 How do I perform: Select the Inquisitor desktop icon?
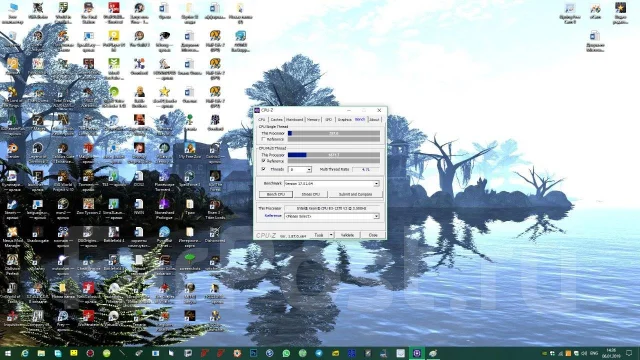(x=13, y=319)
